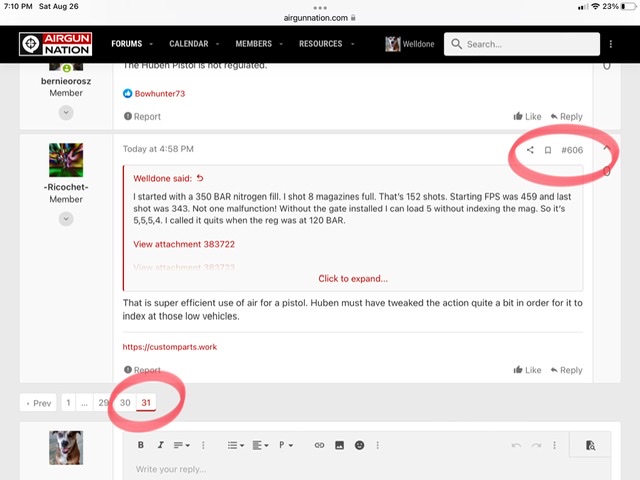Click the Search input field

(522, 44)
